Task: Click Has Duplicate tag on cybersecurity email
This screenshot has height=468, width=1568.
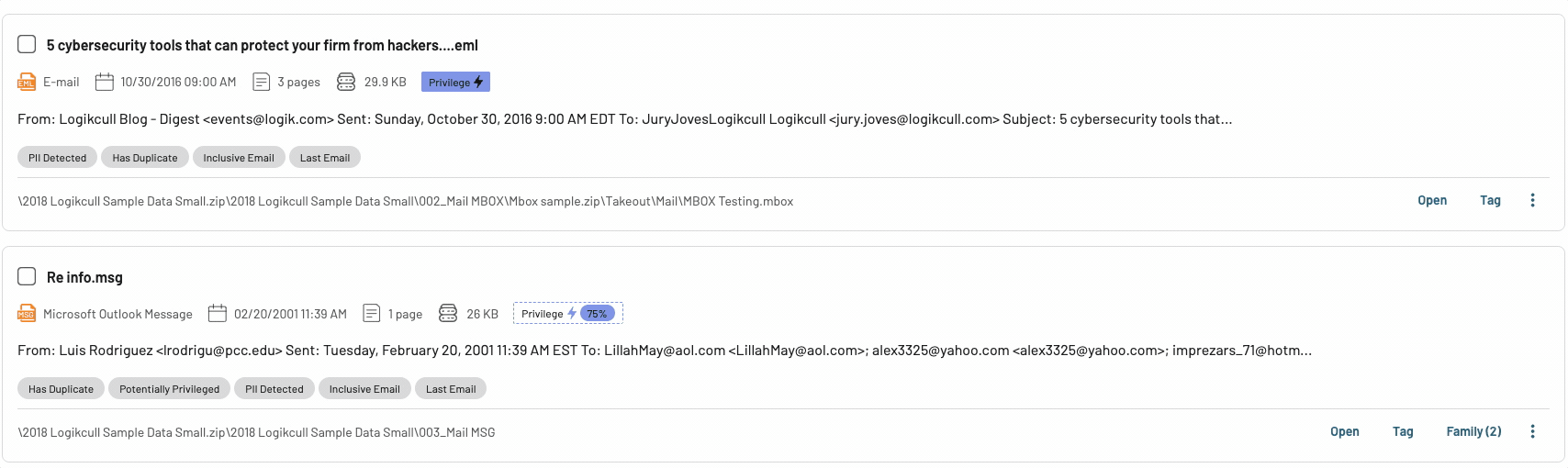Action: (x=145, y=158)
